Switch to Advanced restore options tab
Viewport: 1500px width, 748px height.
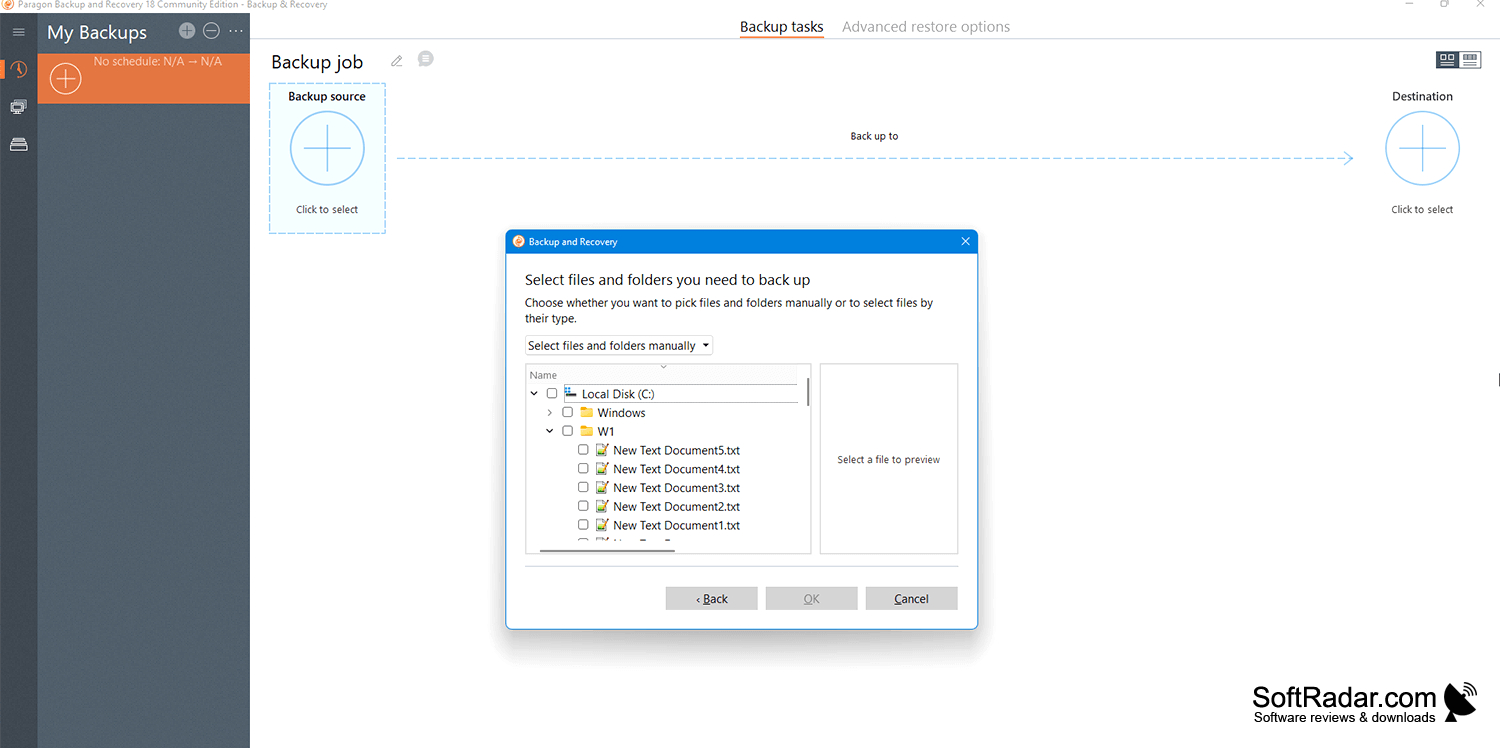(x=926, y=27)
